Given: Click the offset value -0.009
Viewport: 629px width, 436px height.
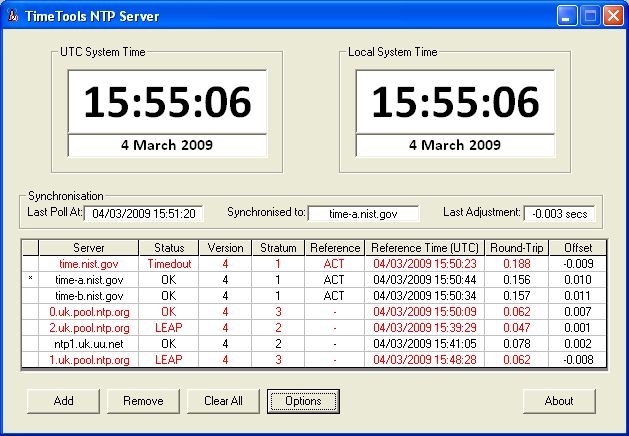Looking at the screenshot, I should tap(578, 264).
